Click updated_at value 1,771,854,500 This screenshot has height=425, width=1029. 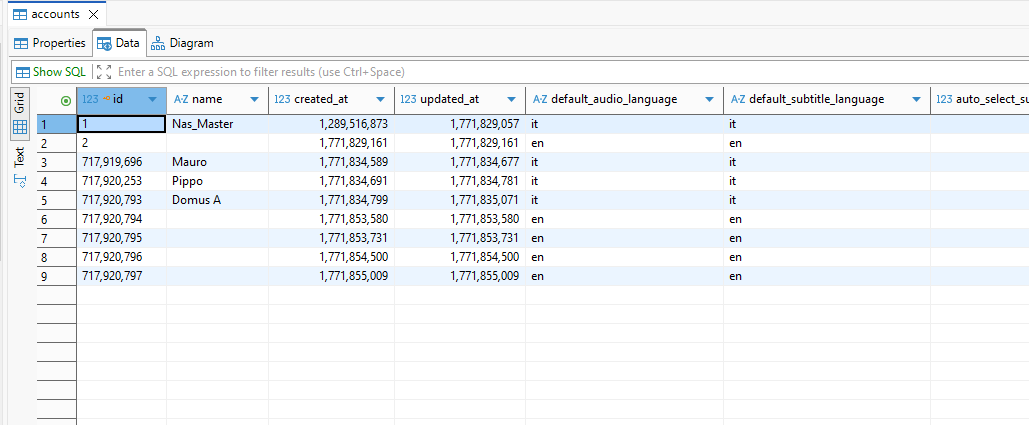459,257
